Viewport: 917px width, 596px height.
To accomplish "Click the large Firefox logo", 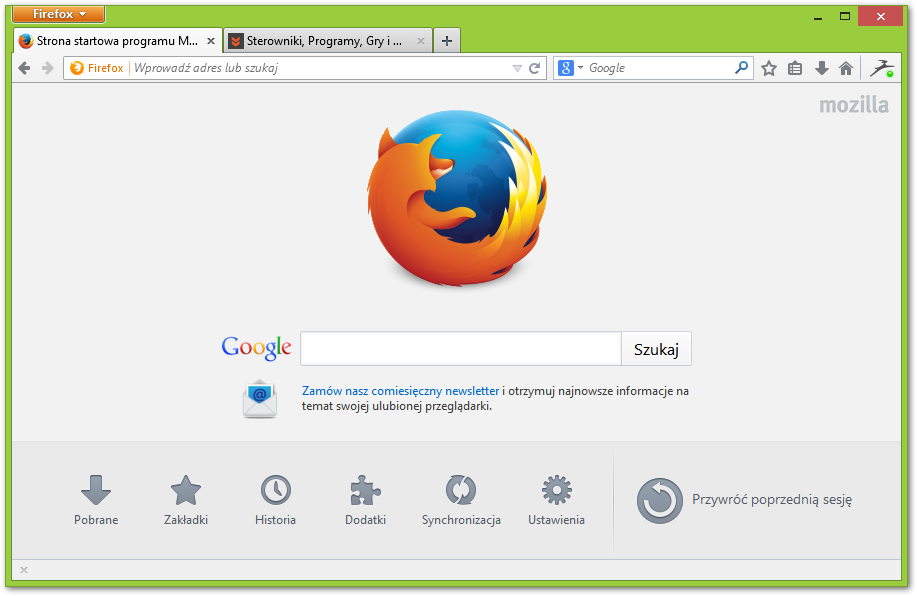I will [x=457, y=198].
